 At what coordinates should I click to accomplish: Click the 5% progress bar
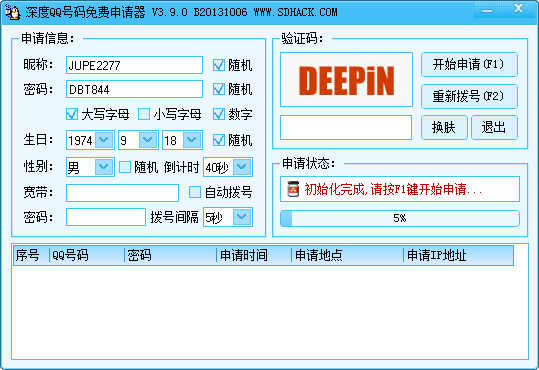tap(400, 218)
